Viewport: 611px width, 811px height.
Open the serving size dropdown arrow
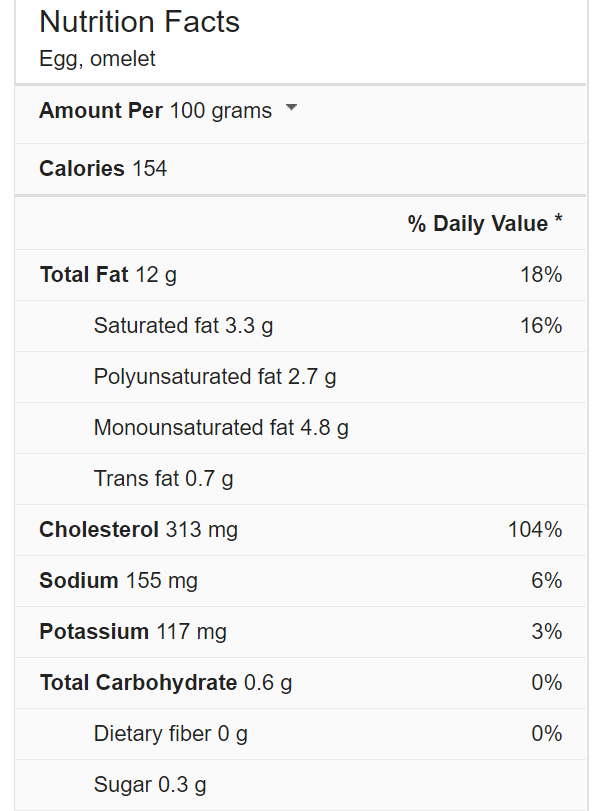click(x=291, y=109)
